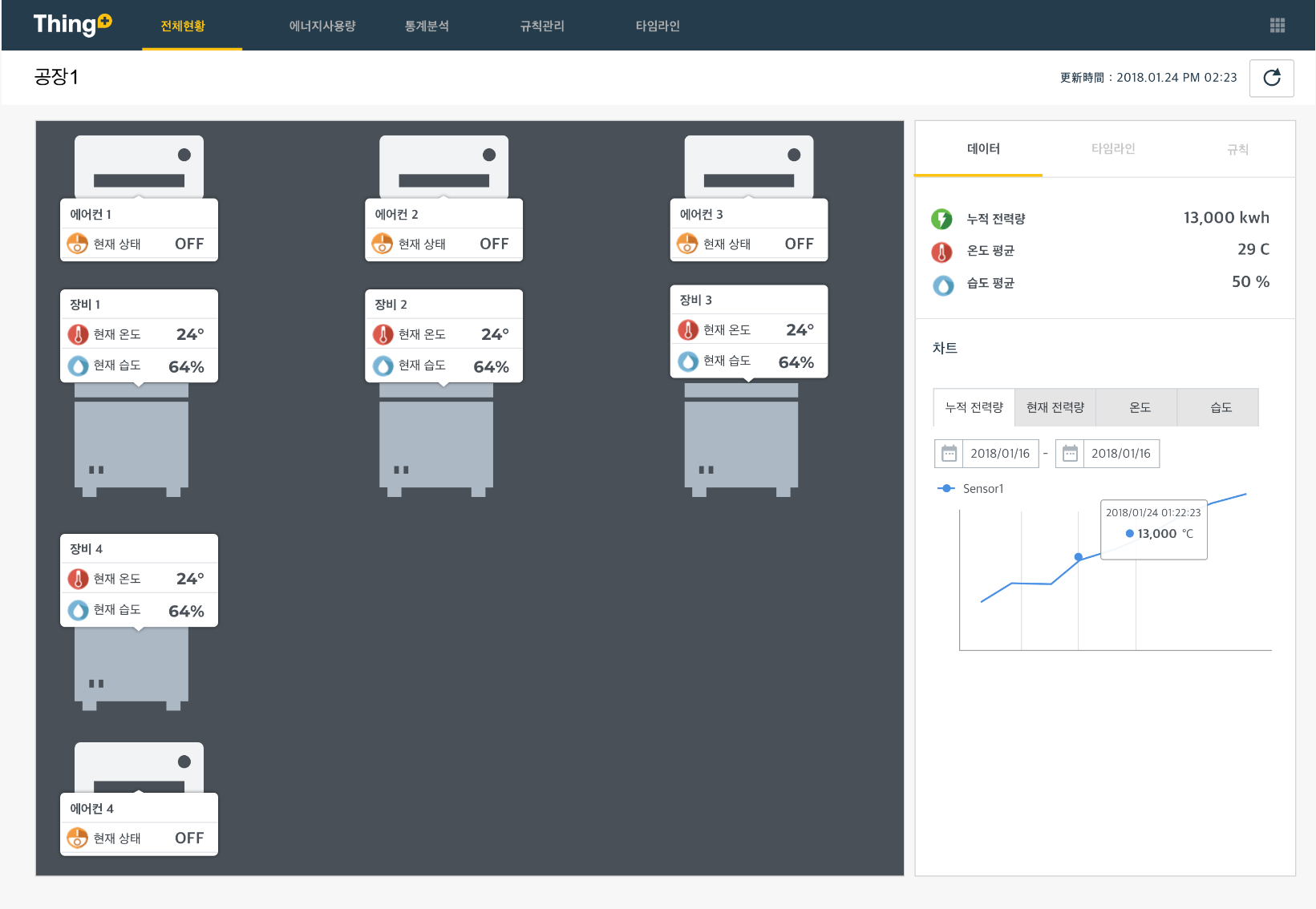Click the 29 C average temperature value
This screenshot has height=909, width=1316.
[1253, 249]
